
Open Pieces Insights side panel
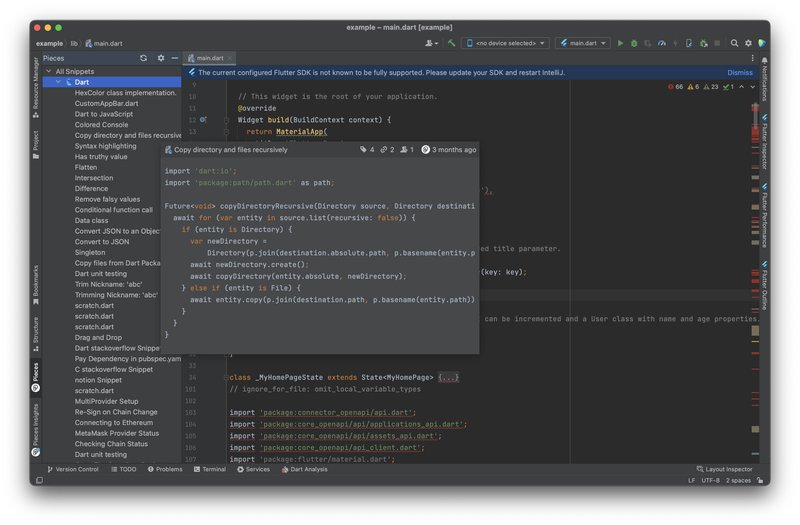(36, 430)
